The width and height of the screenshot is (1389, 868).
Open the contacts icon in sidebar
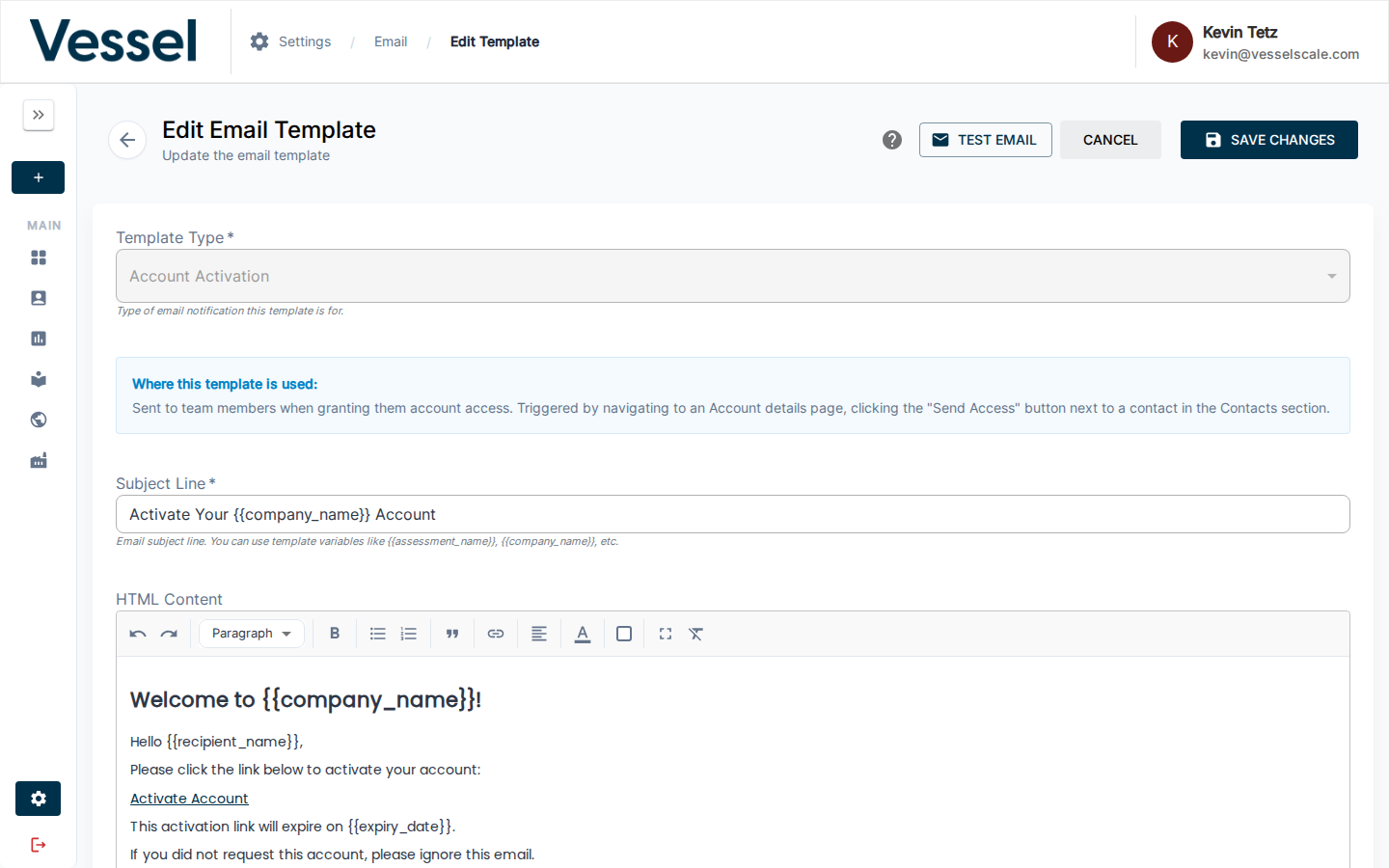(39, 298)
